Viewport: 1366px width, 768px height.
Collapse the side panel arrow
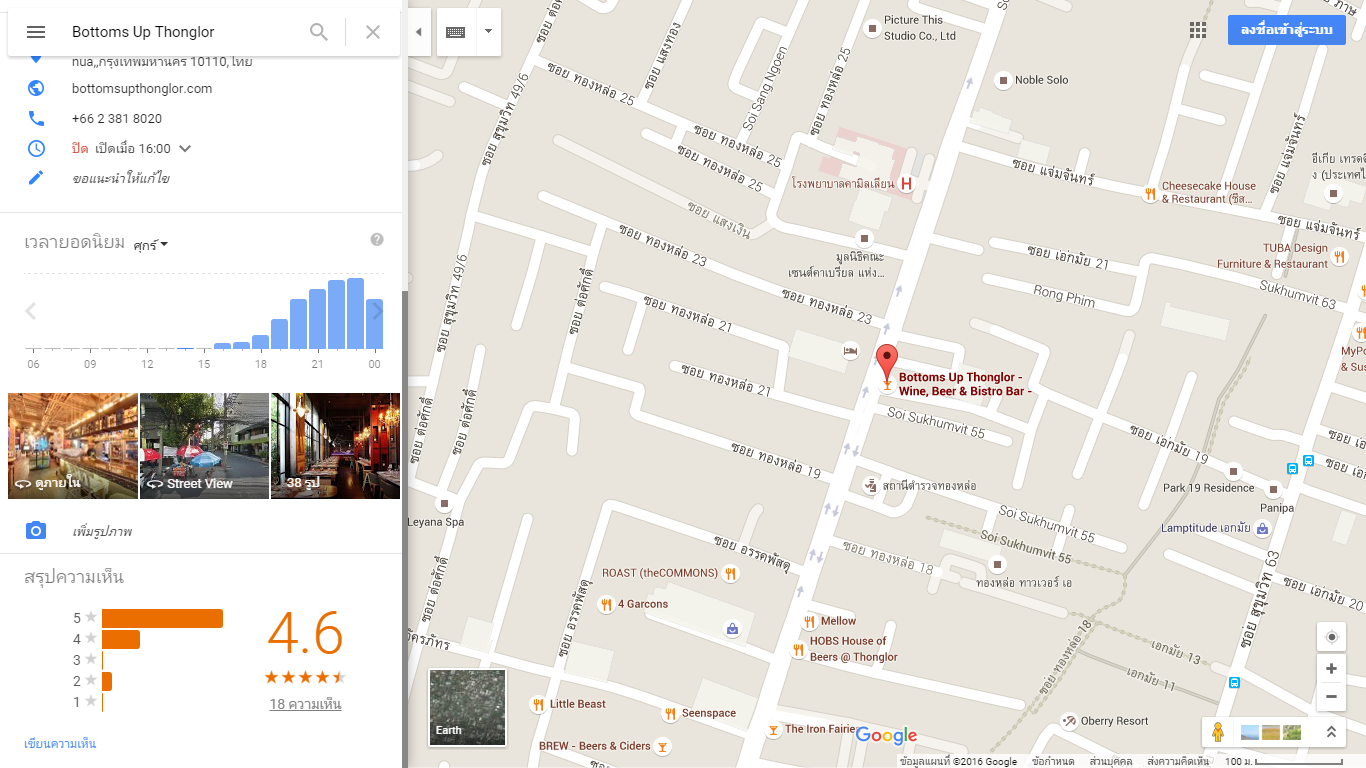(419, 32)
